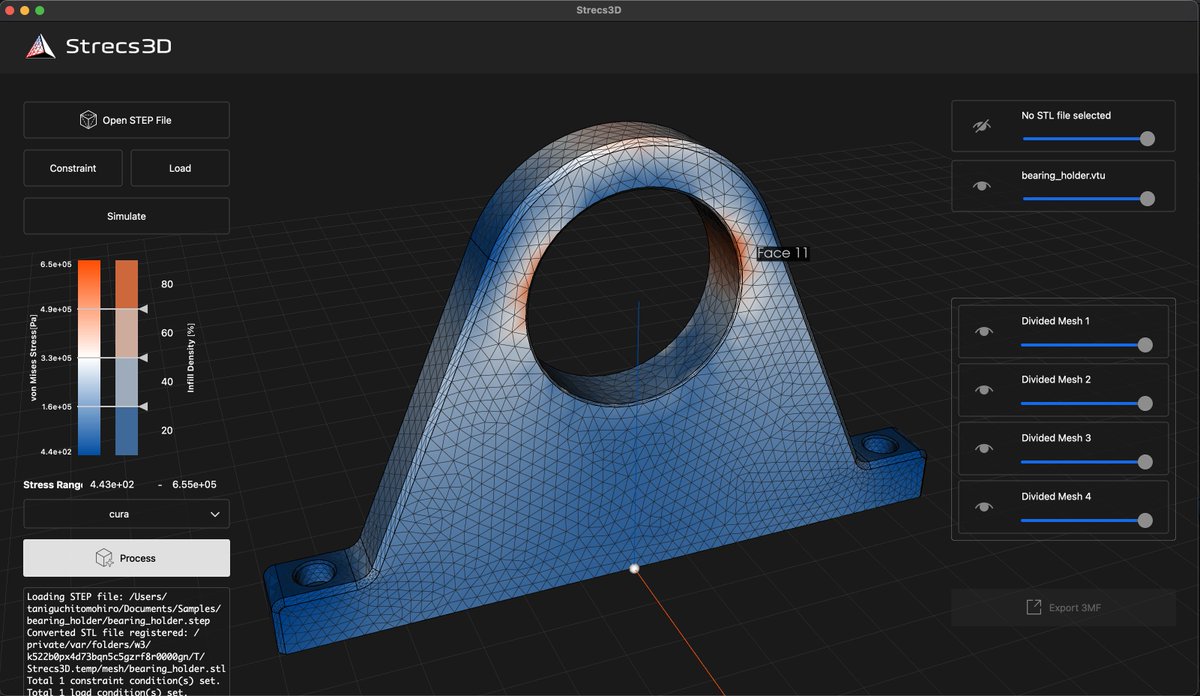Click the Constraint button

click(73, 168)
